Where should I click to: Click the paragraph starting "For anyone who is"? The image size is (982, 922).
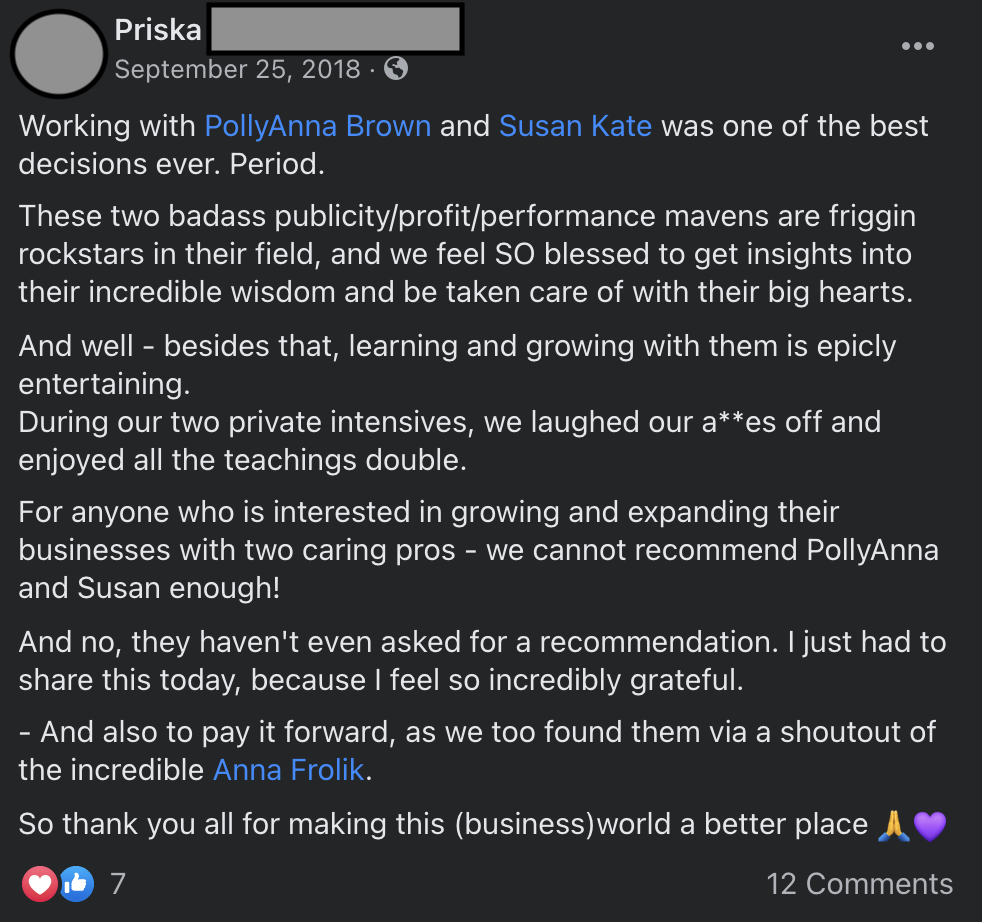click(x=478, y=549)
